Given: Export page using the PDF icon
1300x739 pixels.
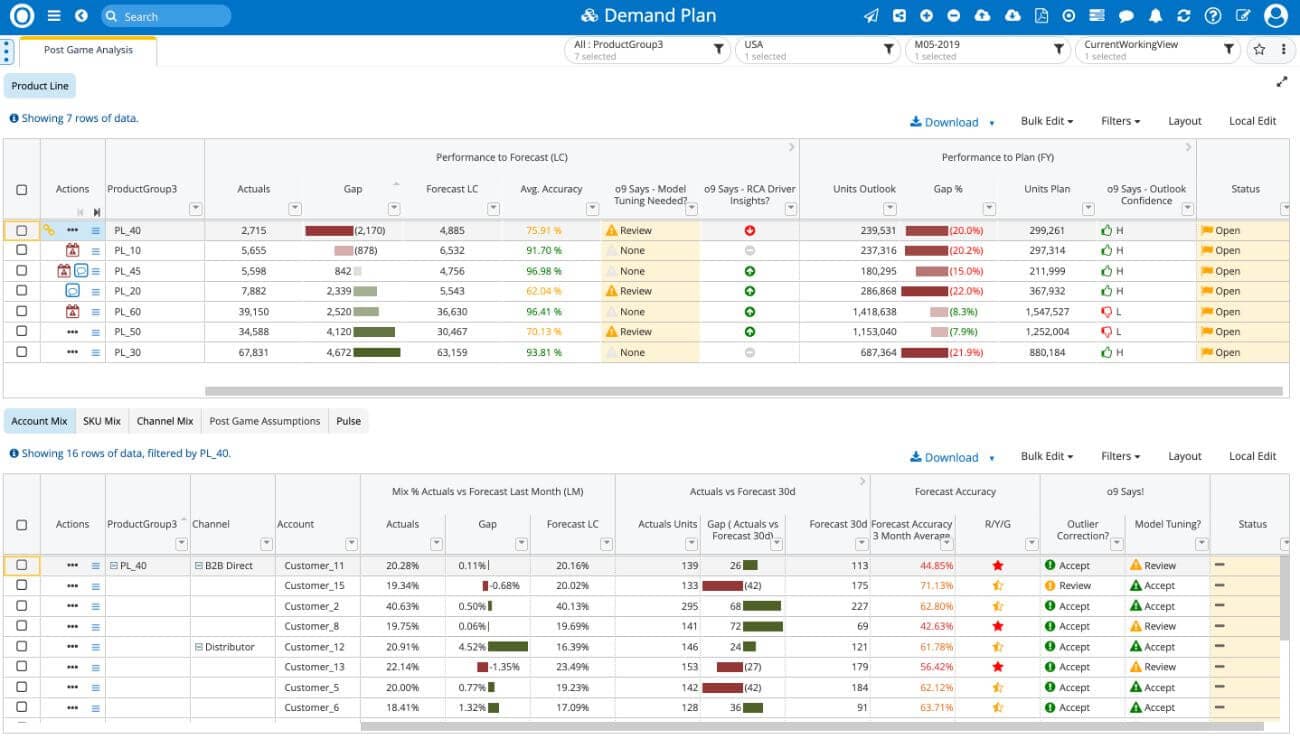Looking at the screenshot, I should tap(1041, 16).
